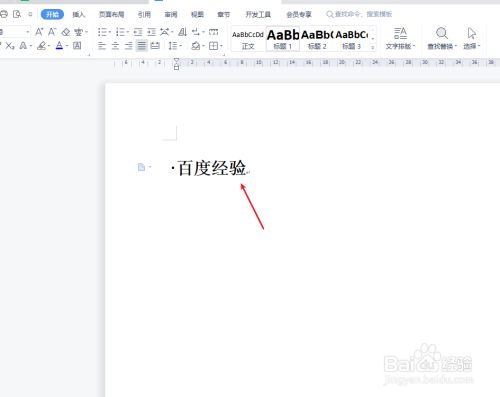Open the Start (开始) tab

click(x=52, y=14)
